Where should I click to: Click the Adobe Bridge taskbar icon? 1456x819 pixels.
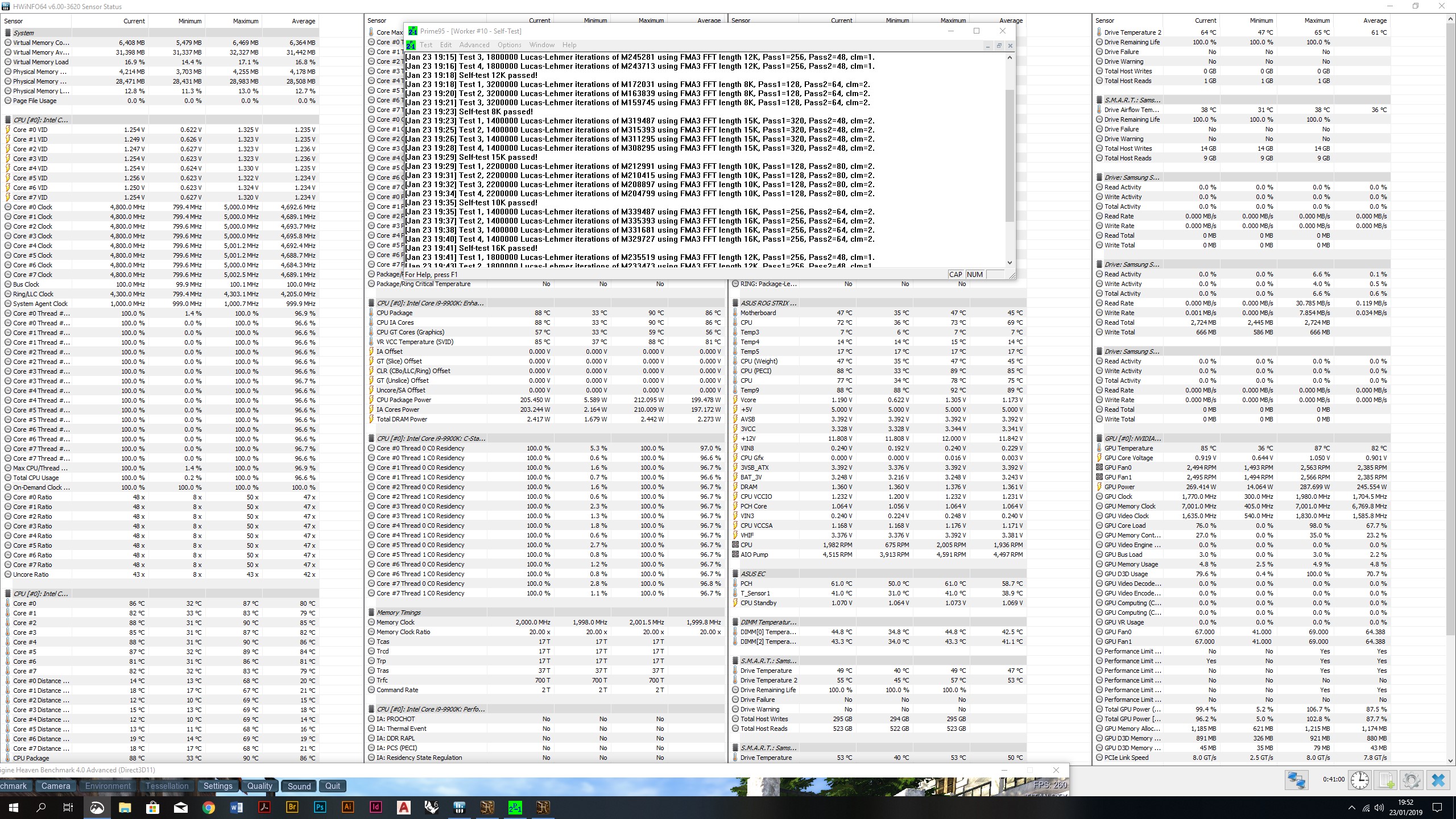click(292, 807)
